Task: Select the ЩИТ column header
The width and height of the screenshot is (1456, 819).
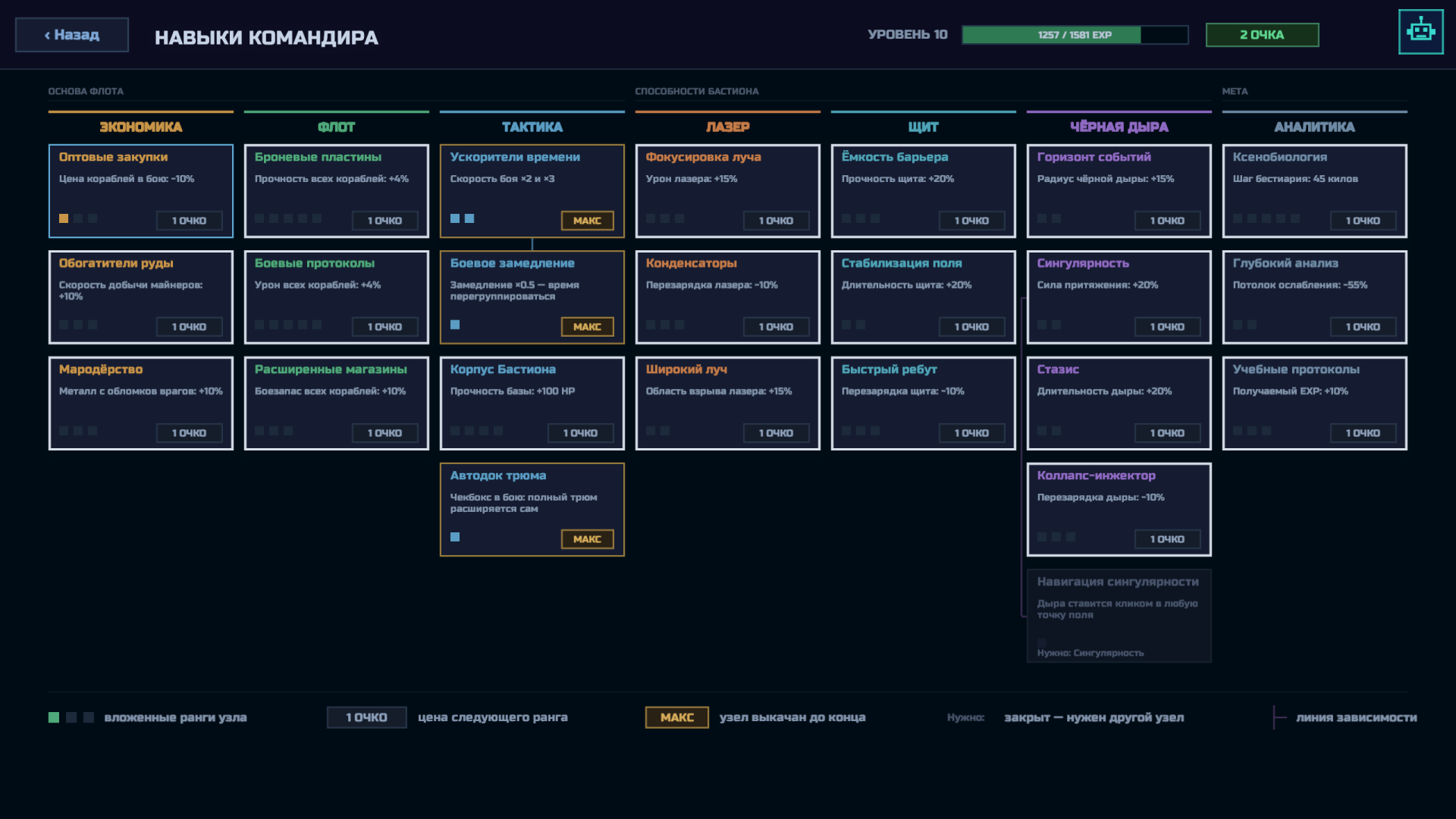Action: click(x=924, y=127)
